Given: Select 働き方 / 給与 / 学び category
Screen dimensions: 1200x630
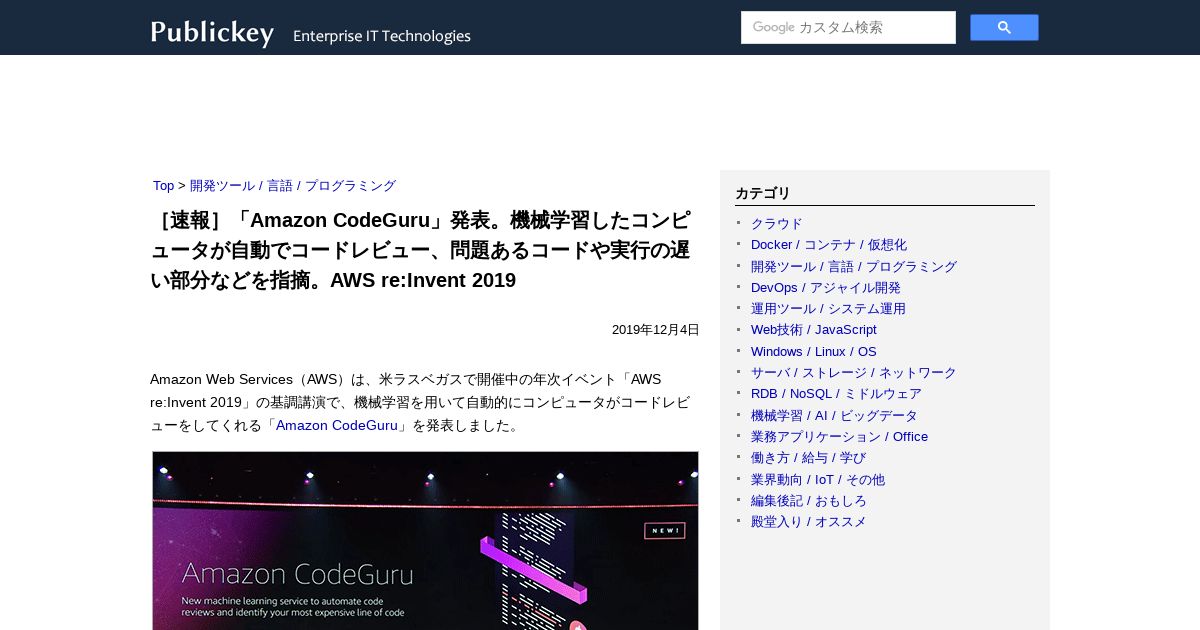Looking at the screenshot, I should 809,458.
